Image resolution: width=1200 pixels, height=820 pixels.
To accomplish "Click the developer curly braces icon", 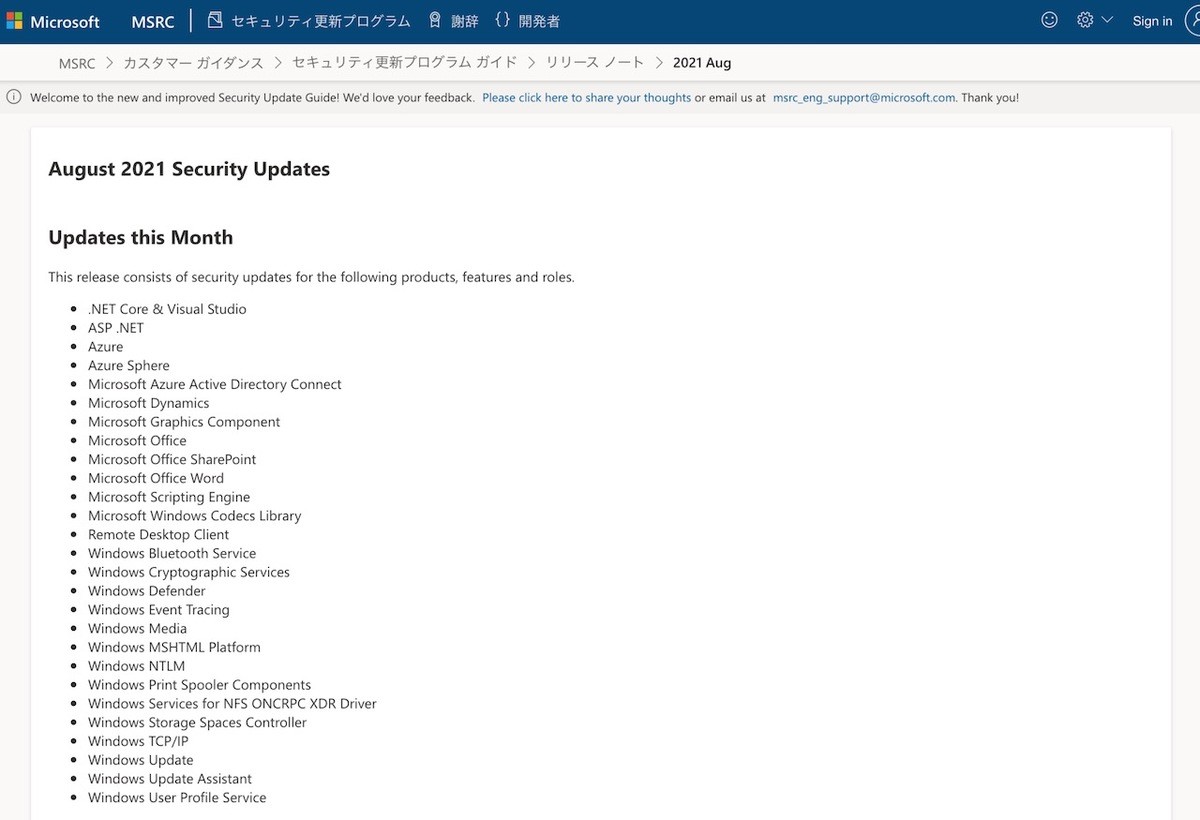I will pos(502,20).
